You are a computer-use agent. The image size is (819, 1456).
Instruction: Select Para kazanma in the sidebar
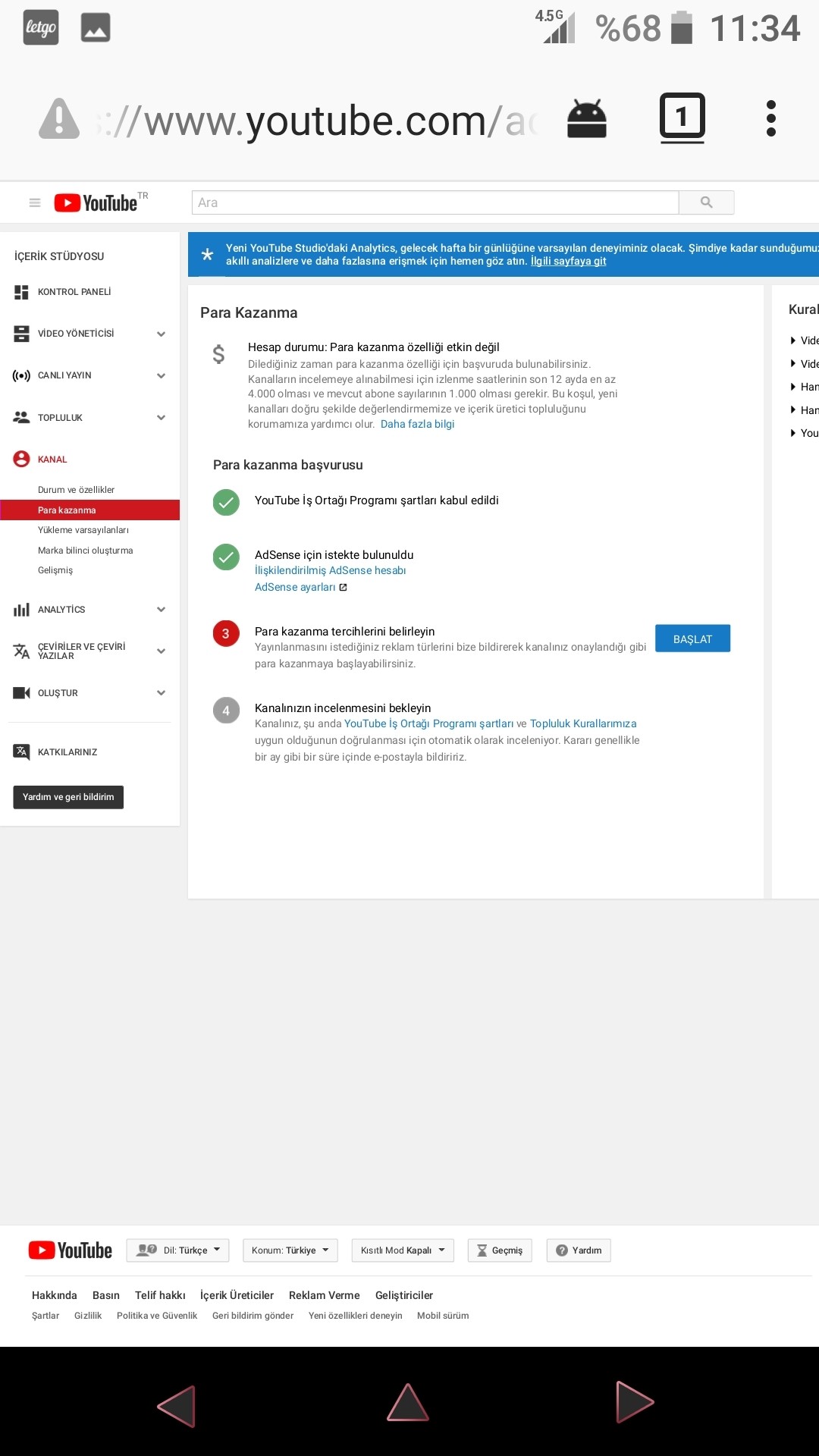click(89, 510)
